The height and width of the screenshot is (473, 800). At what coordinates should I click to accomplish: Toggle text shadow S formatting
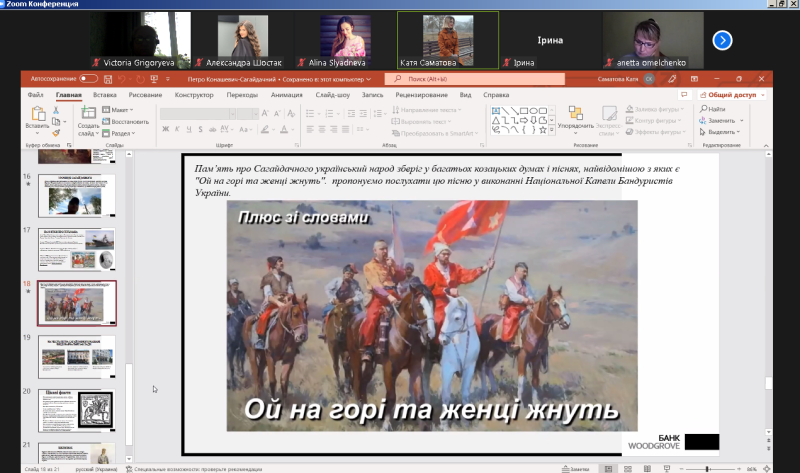(x=201, y=129)
